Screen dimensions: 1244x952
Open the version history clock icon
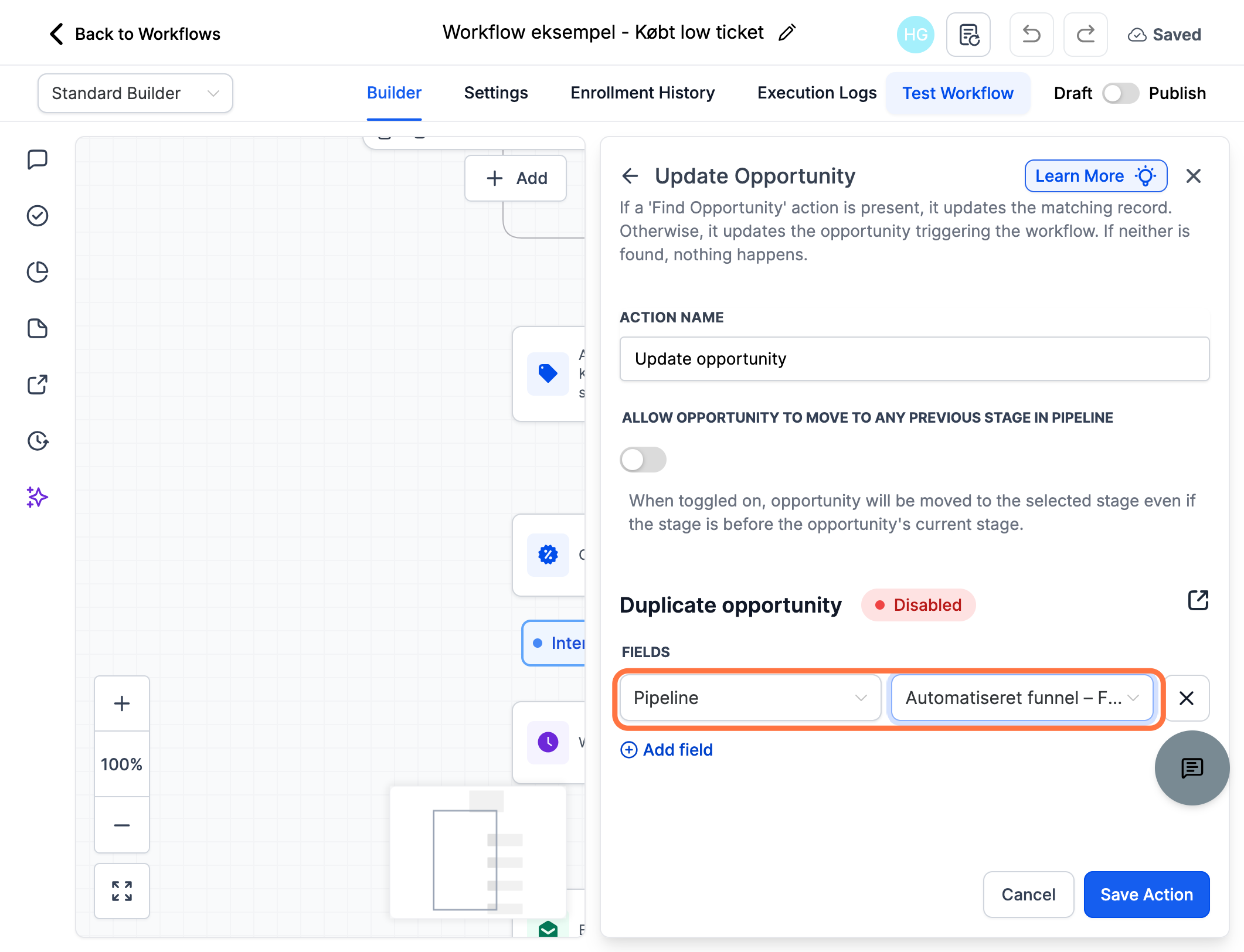(x=38, y=441)
